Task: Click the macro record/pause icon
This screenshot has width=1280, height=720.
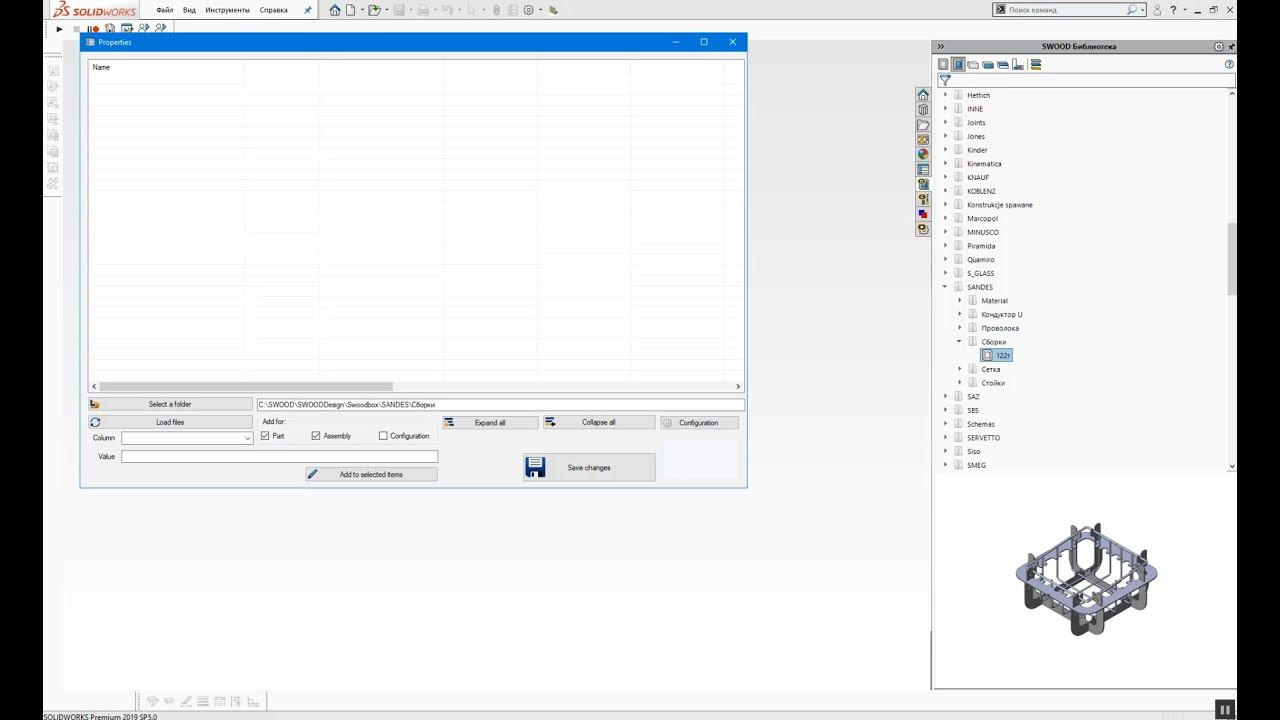Action: pos(93,29)
